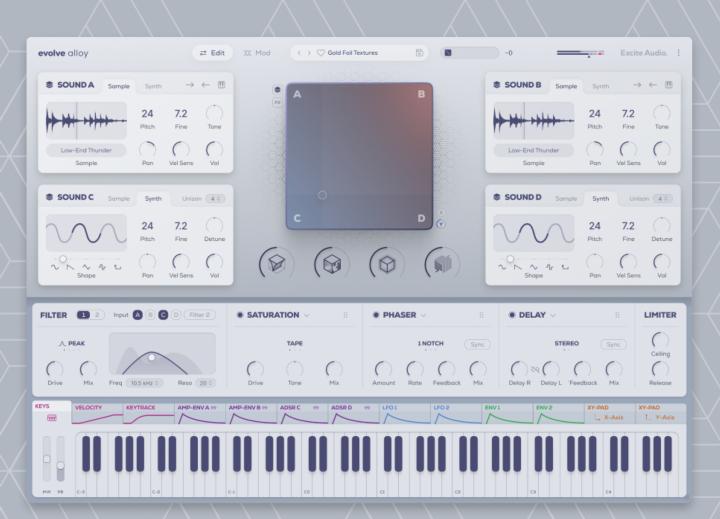Toggle filter input B
The height and width of the screenshot is (519, 720).
pyautogui.click(x=150, y=315)
